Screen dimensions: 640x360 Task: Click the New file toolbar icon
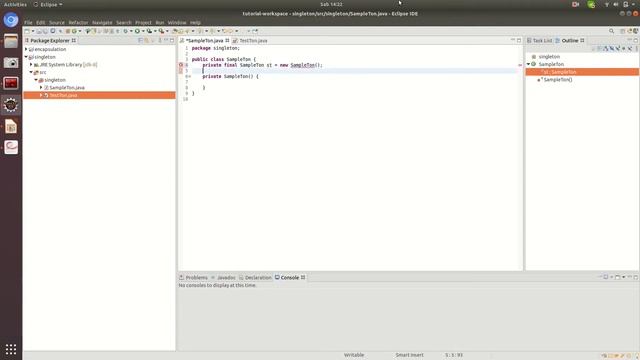[27, 31]
